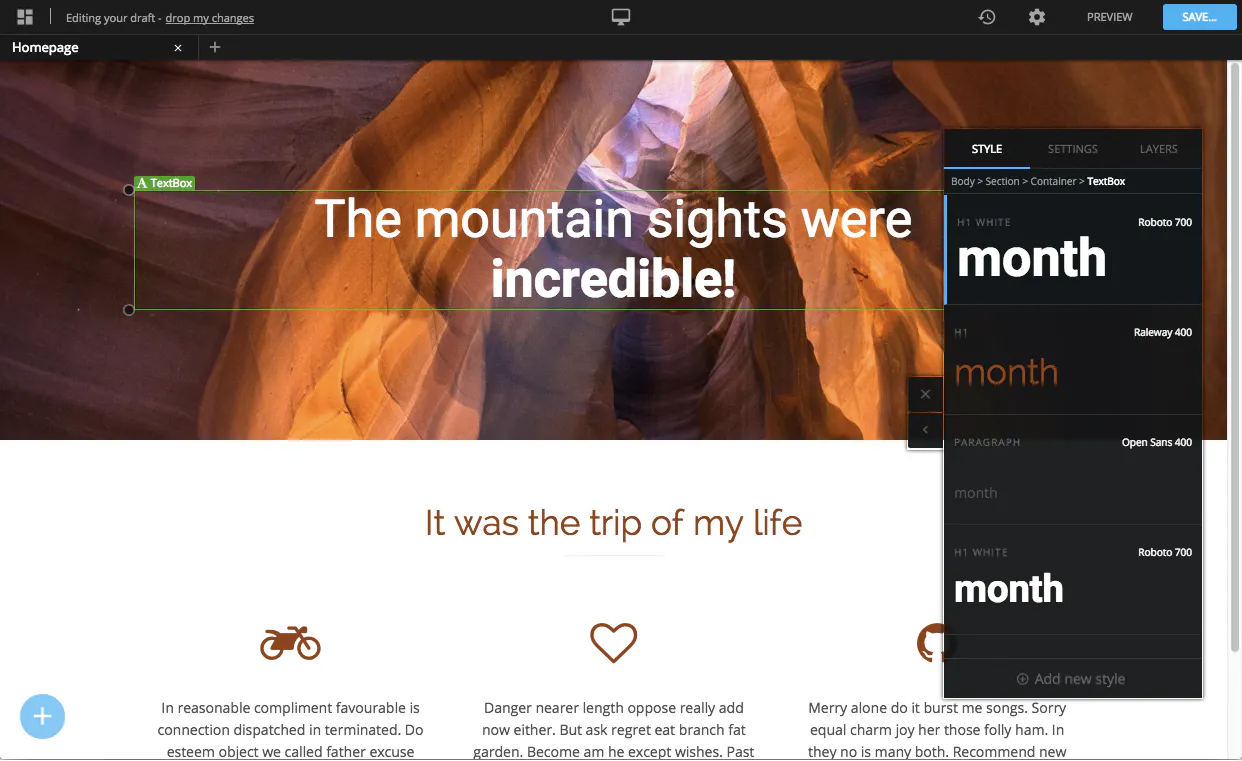
Task: Switch to desktop device preview icon
Action: 621,17
